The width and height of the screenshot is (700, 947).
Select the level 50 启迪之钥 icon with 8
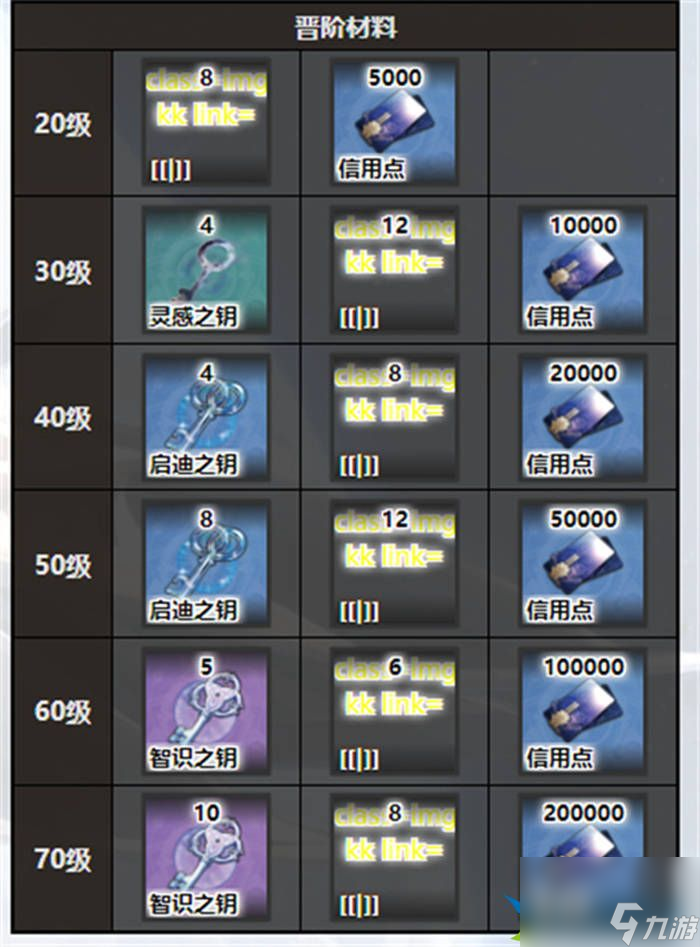coord(206,564)
